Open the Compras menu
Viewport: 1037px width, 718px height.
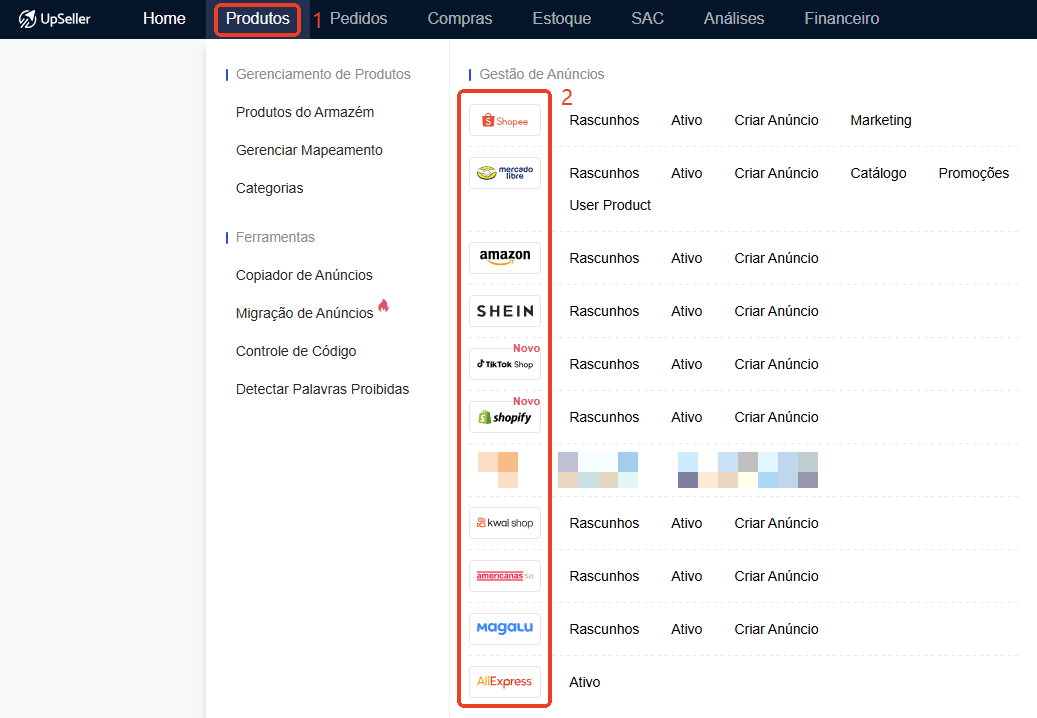(x=460, y=19)
